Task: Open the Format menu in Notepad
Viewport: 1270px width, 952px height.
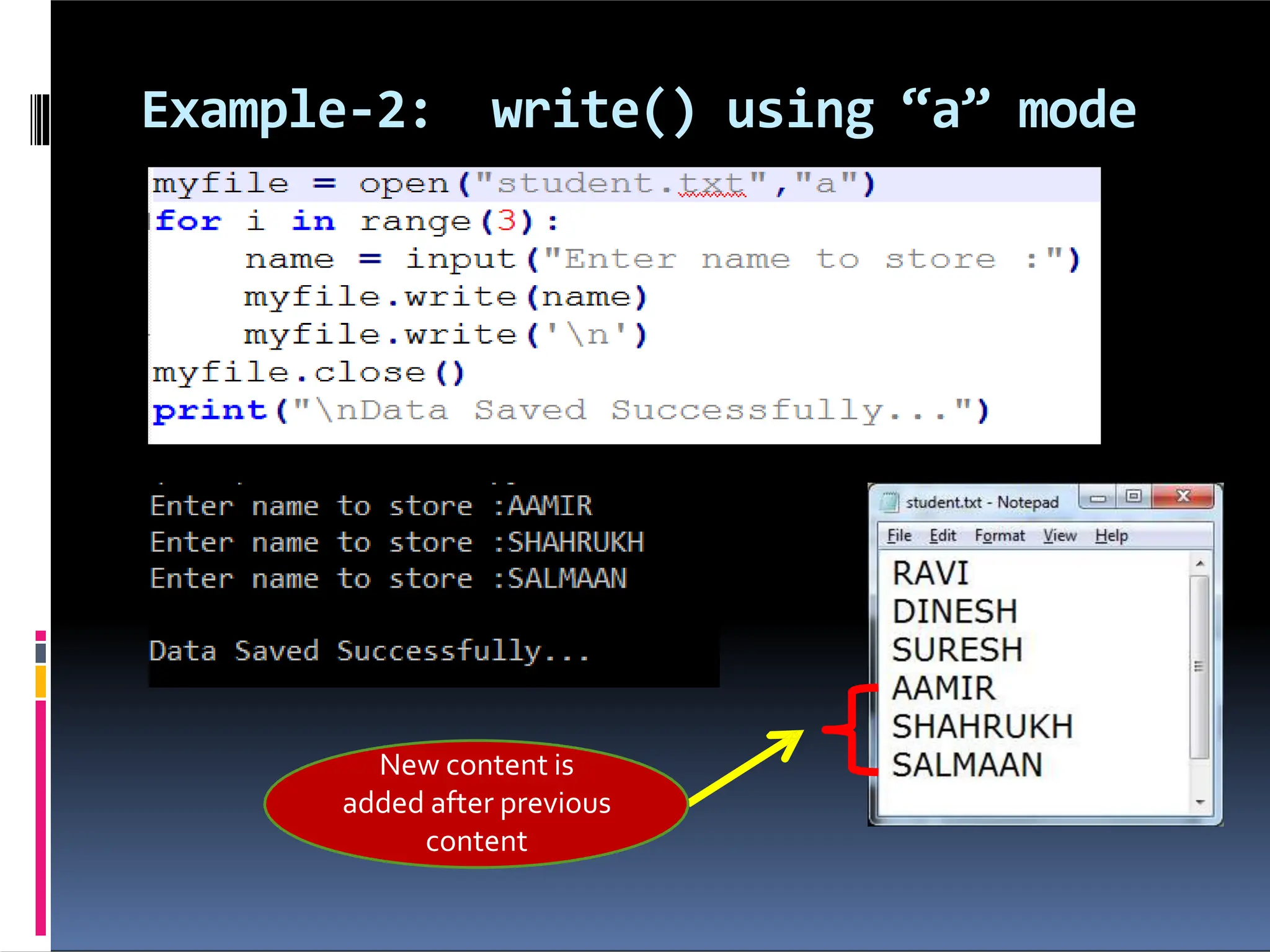Action: (x=999, y=535)
